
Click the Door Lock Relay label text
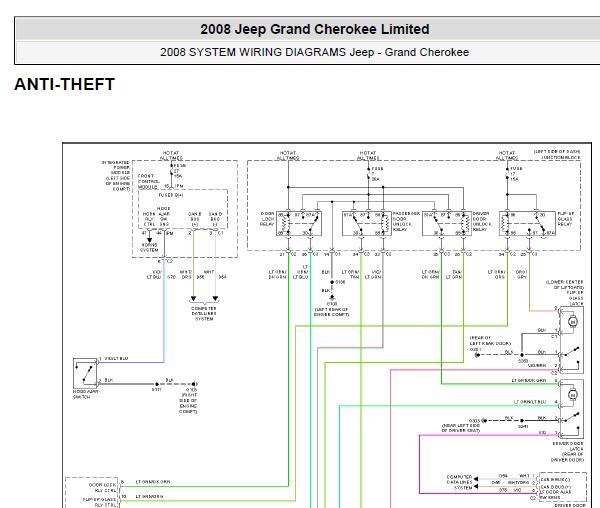267,218
